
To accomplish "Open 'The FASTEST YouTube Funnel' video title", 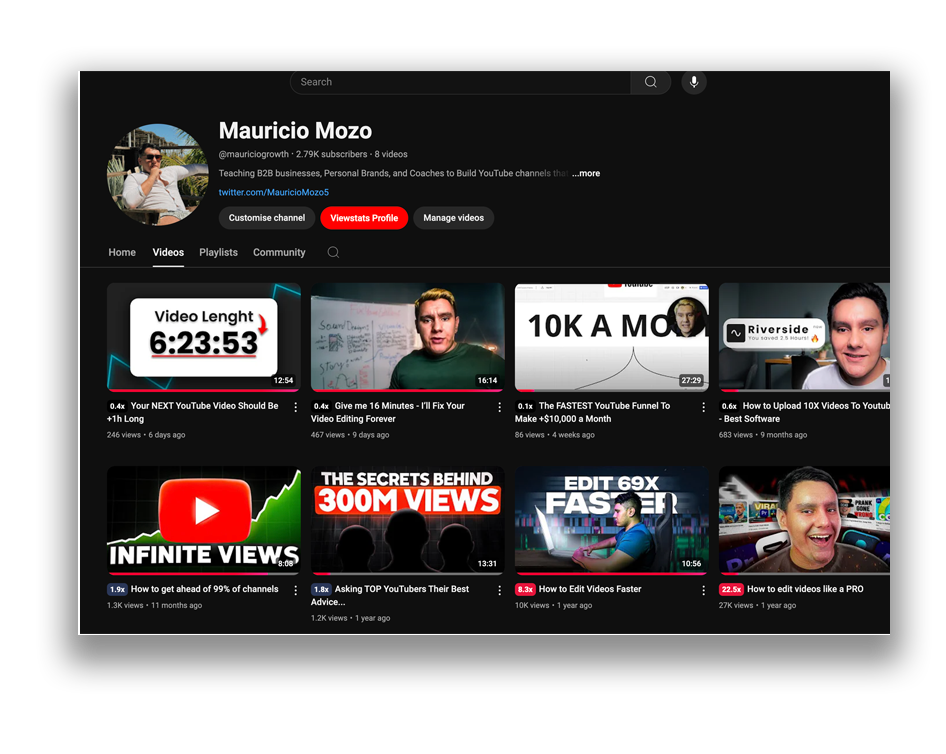I will (592, 412).
